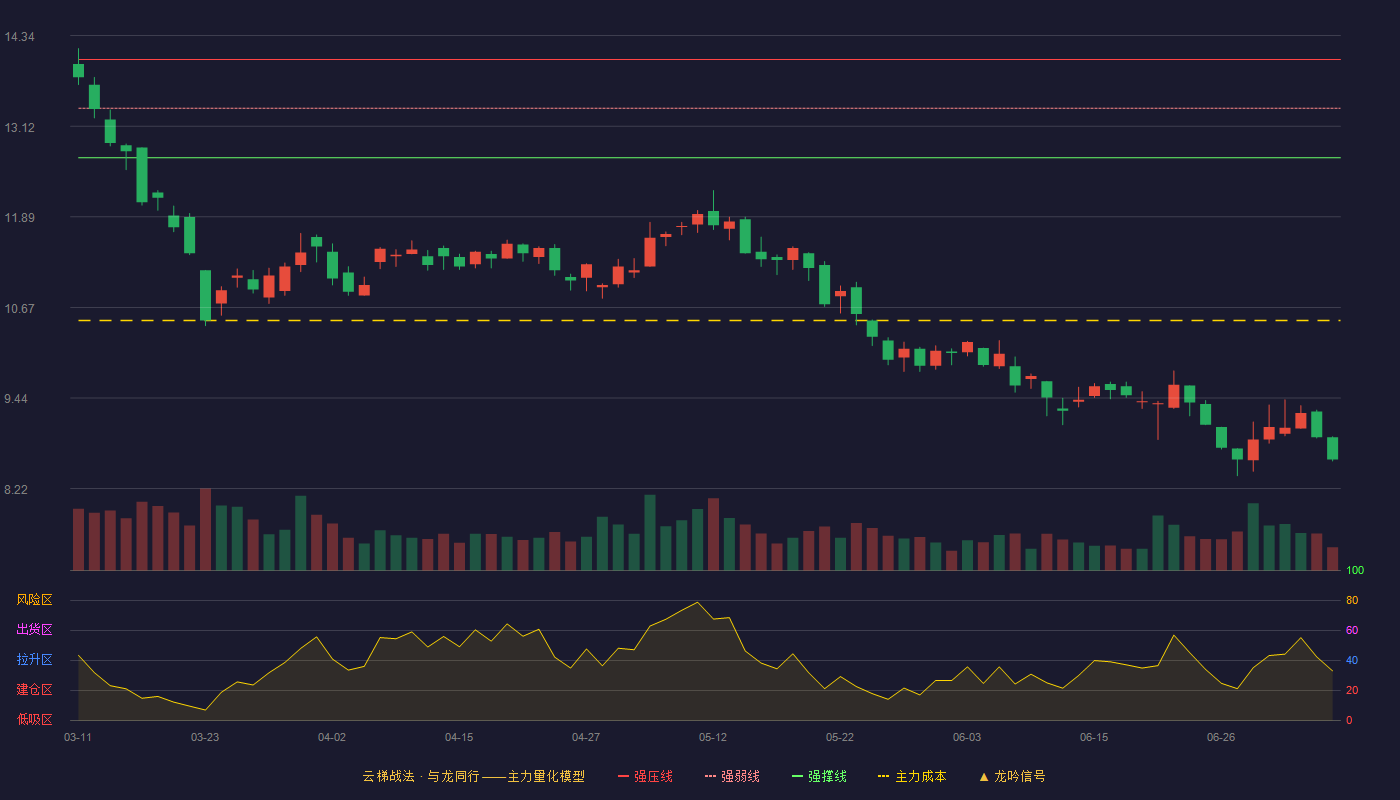Select the 建仓区 zone label
This screenshot has width=1400, height=800.
click(34, 690)
